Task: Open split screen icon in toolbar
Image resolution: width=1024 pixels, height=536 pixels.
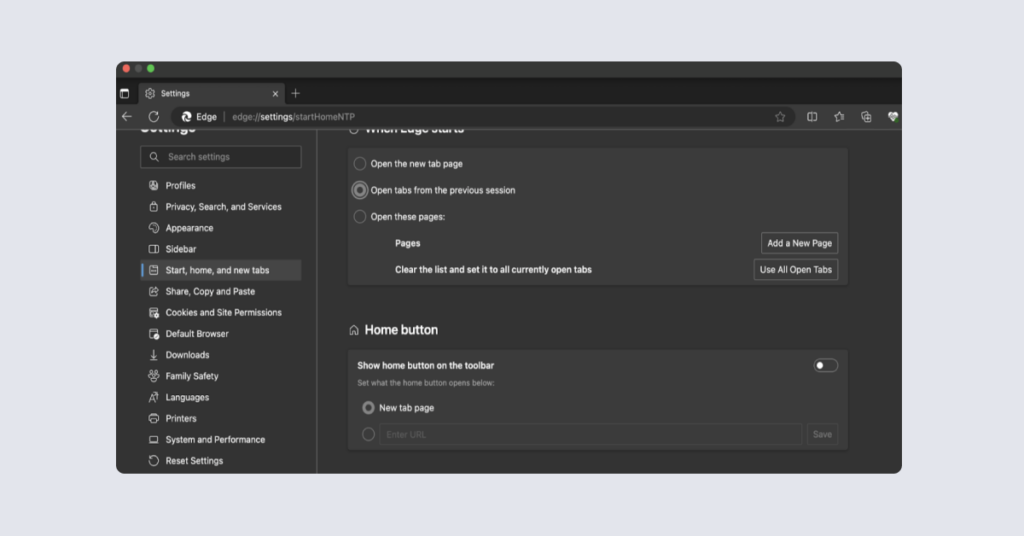Action: [812, 117]
